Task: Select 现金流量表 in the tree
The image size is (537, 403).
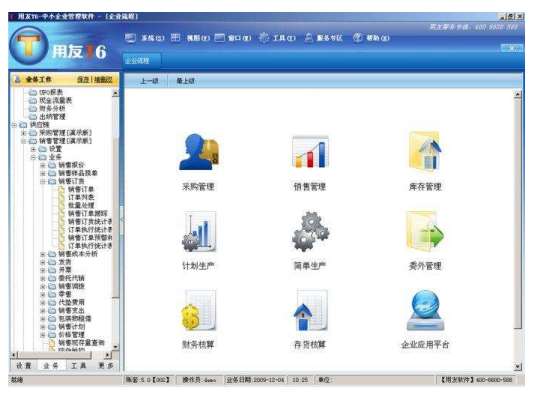Action: click(x=55, y=100)
